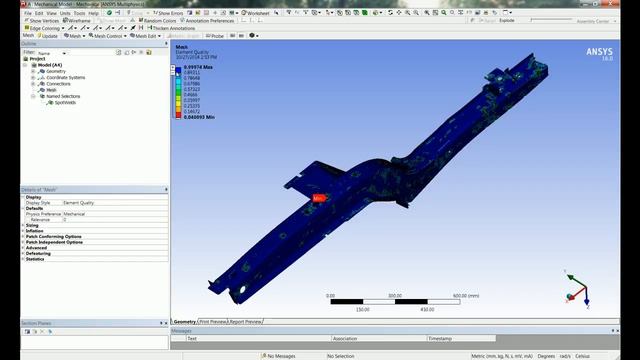Click the Zoom icon next to Pan
This screenshot has height=360, width=640.
pos(407,13)
